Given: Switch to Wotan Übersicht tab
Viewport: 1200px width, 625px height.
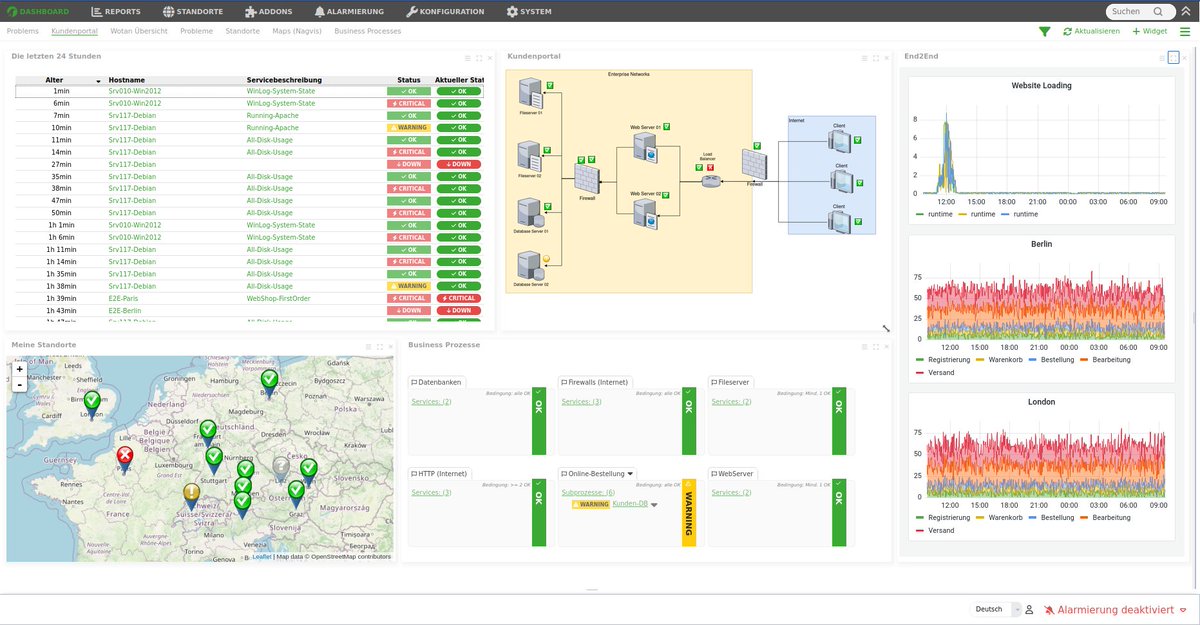Looking at the screenshot, I should pos(141,31).
